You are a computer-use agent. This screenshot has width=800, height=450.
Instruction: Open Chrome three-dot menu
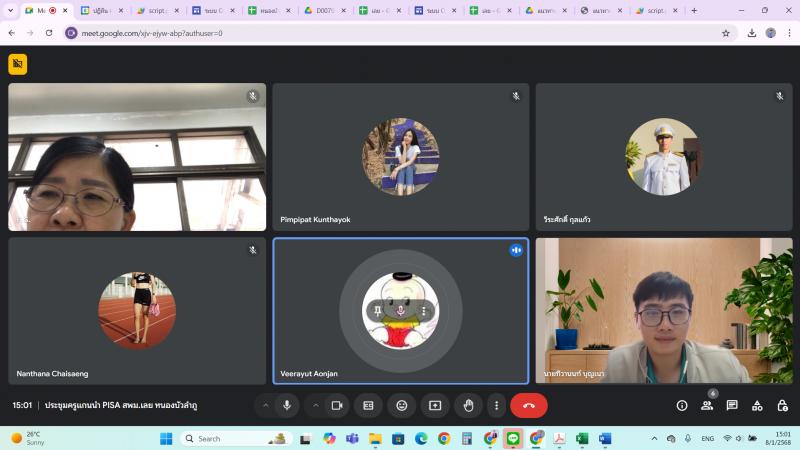(789, 33)
